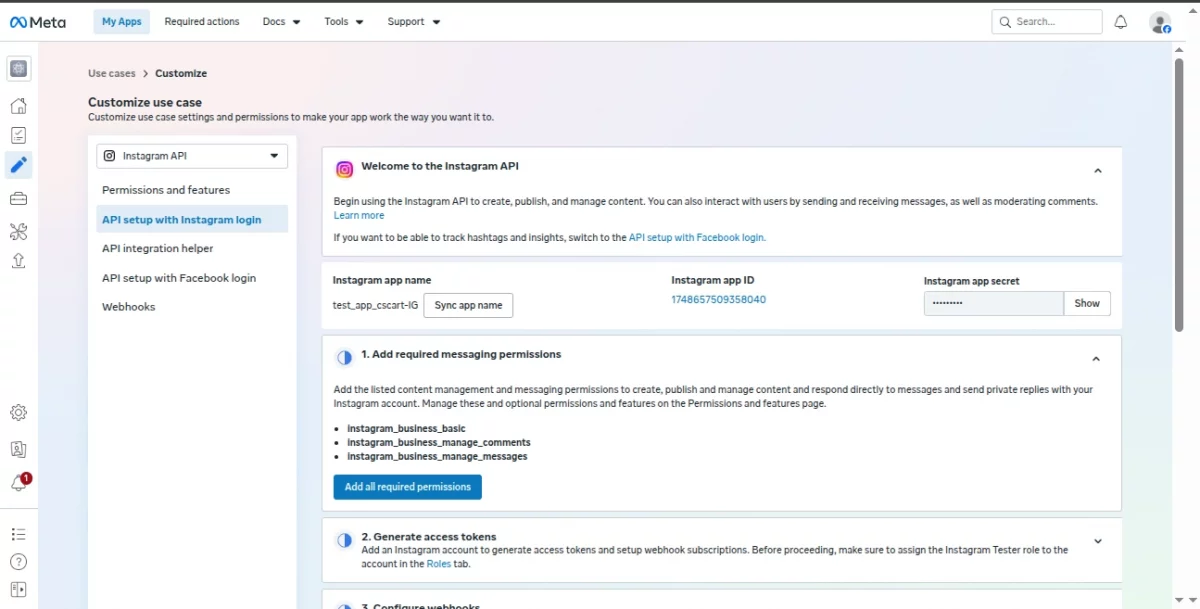1200x609 pixels.
Task: Follow the Learn more link
Action: 359,215
